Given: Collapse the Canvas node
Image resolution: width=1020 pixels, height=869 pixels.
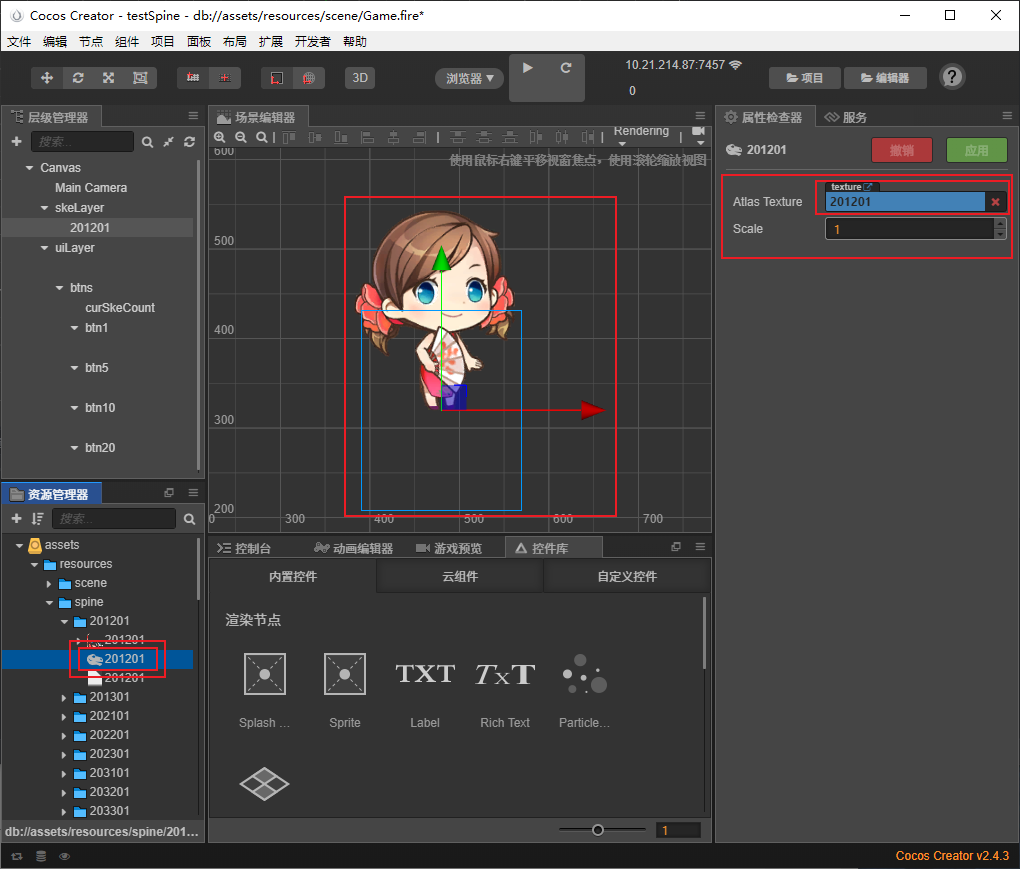Looking at the screenshot, I should [x=29, y=168].
